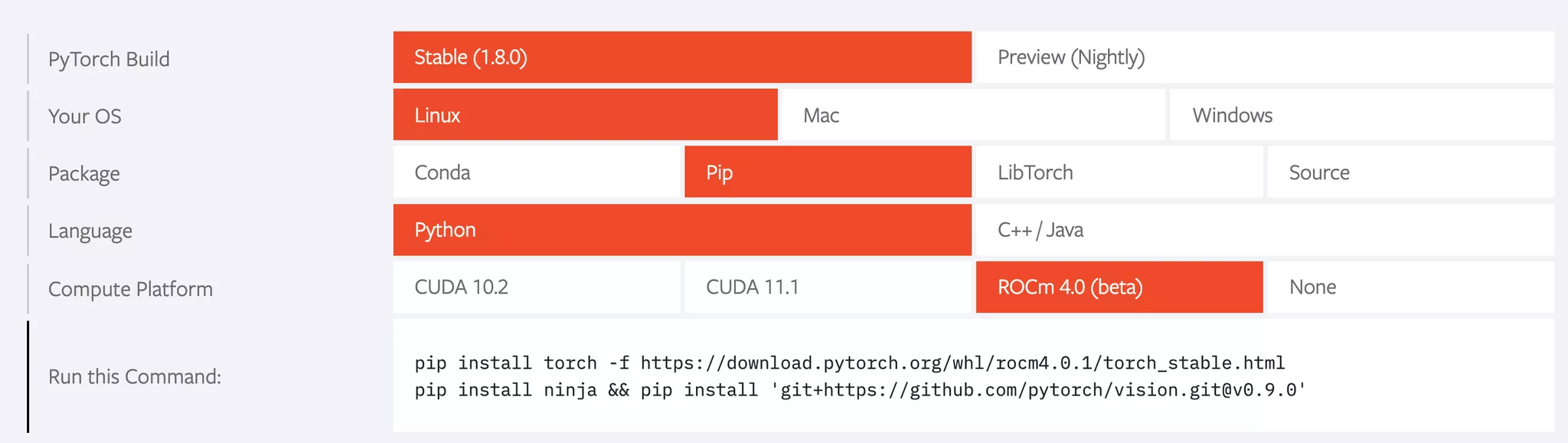Click the pip install ninja command line
Image resolution: width=1568 pixels, height=443 pixels.
(x=861, y=390)
